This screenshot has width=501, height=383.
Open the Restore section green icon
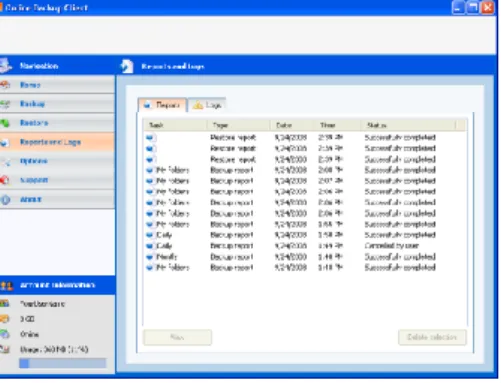5,123
